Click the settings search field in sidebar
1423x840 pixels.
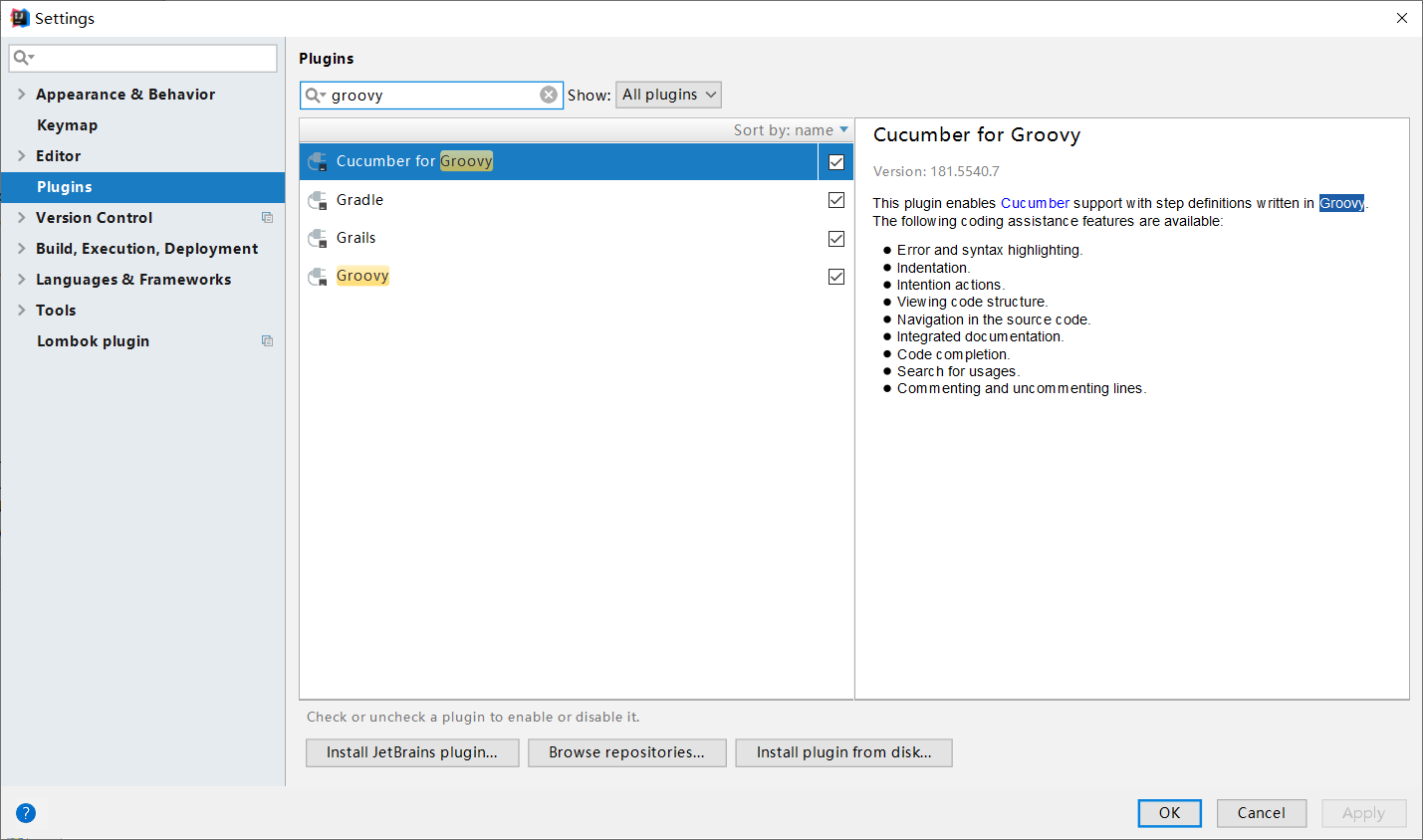[142, 58]
